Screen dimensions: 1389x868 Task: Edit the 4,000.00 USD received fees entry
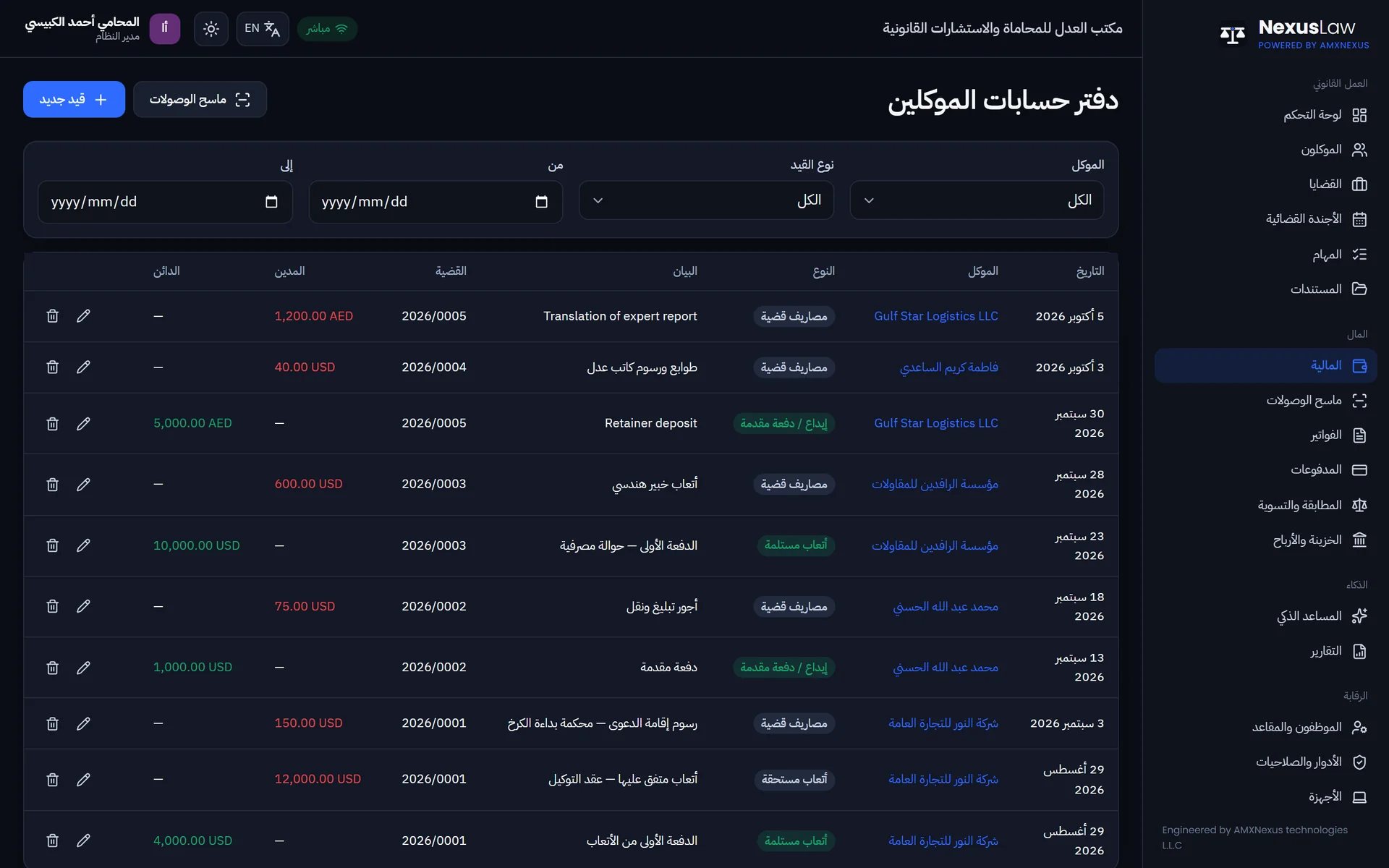click(83, 841)
